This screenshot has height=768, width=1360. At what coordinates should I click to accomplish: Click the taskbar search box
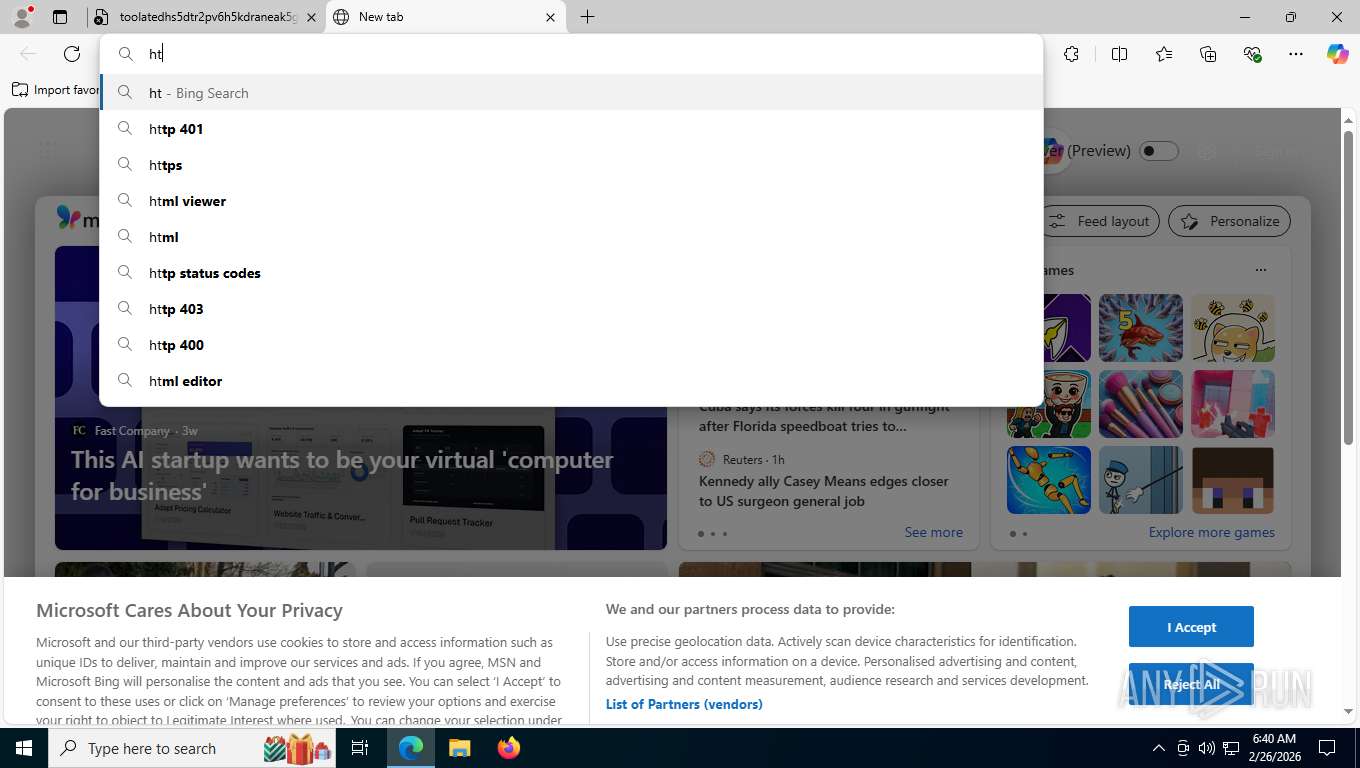[x=194, y=748]
